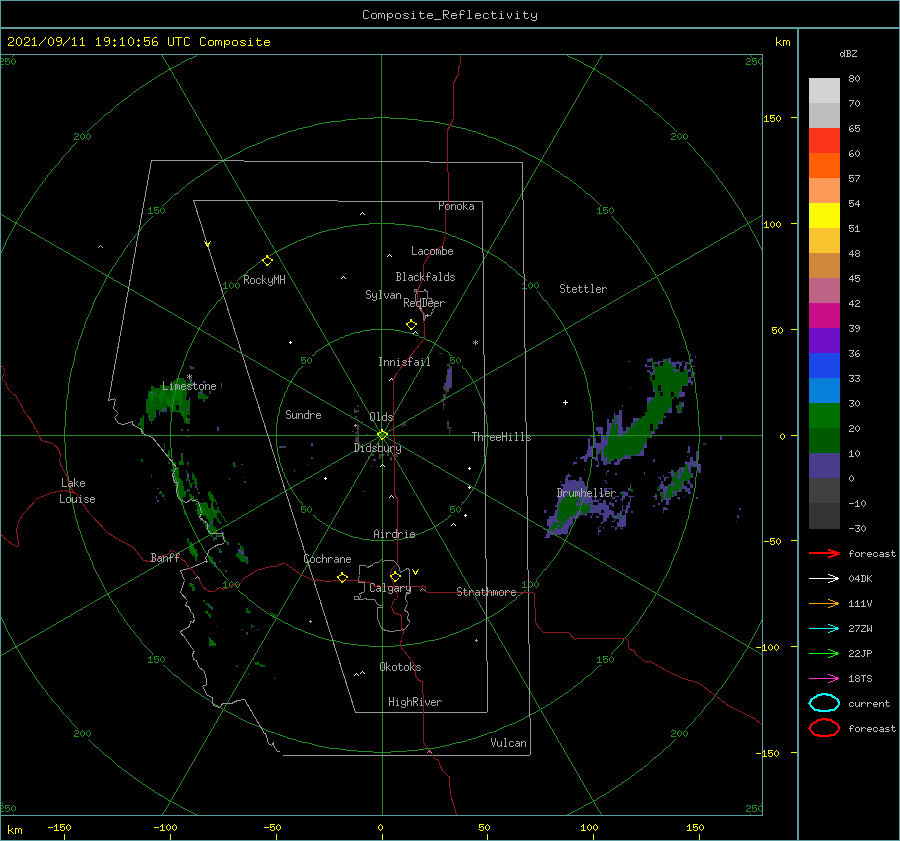Click the 39 dBZ magenta color swatch
This screenshot has width=900, height=841.
824,315
